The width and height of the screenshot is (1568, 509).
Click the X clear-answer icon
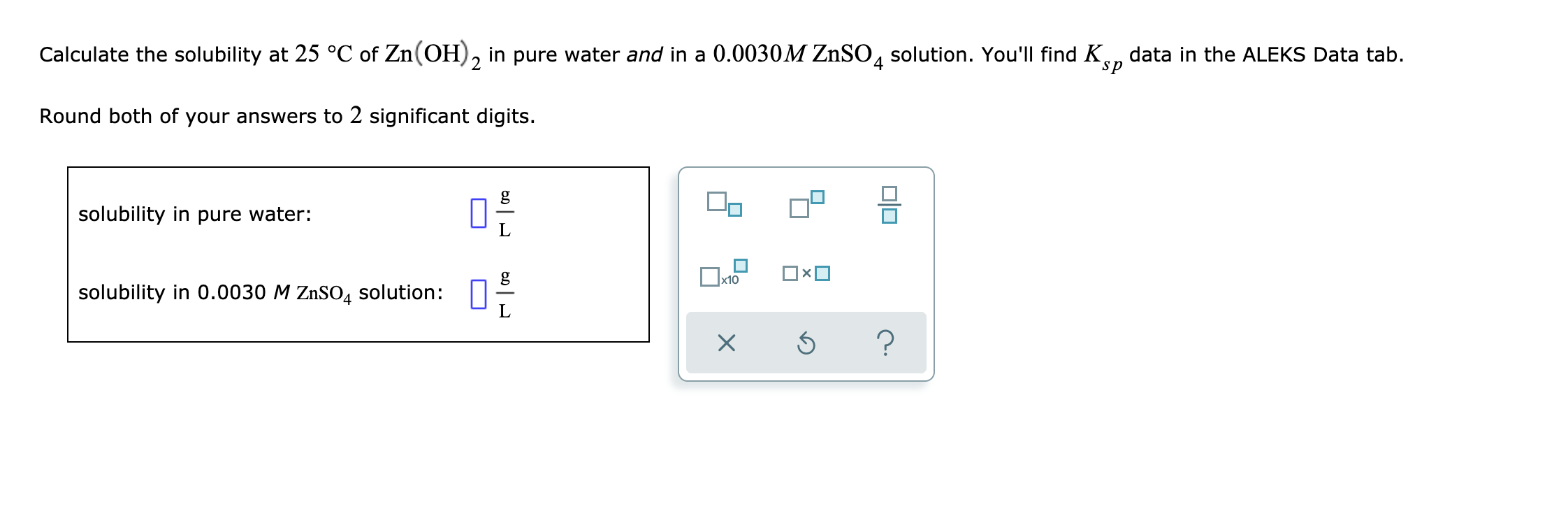(728, 343)
